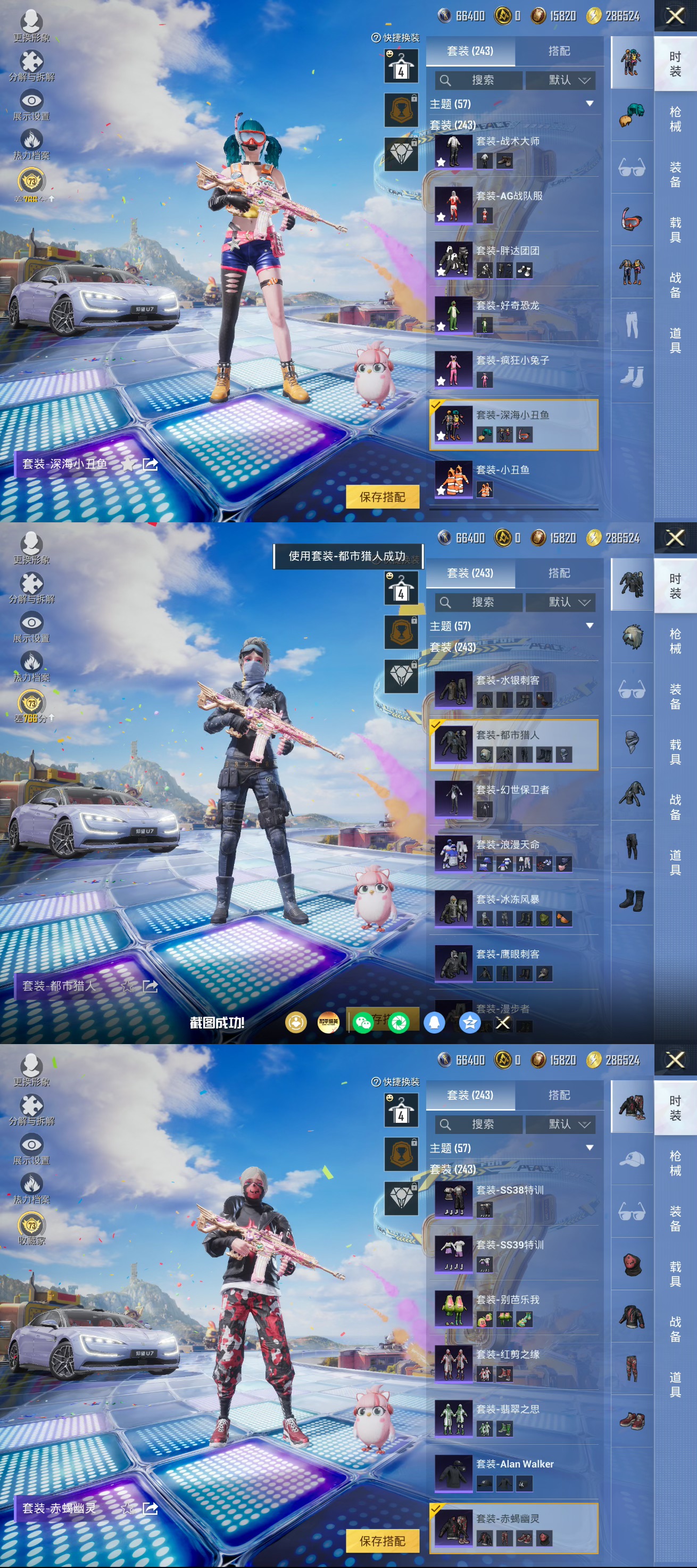Pick the 套装-浪漫天命 row

click(x=515, y=855)
